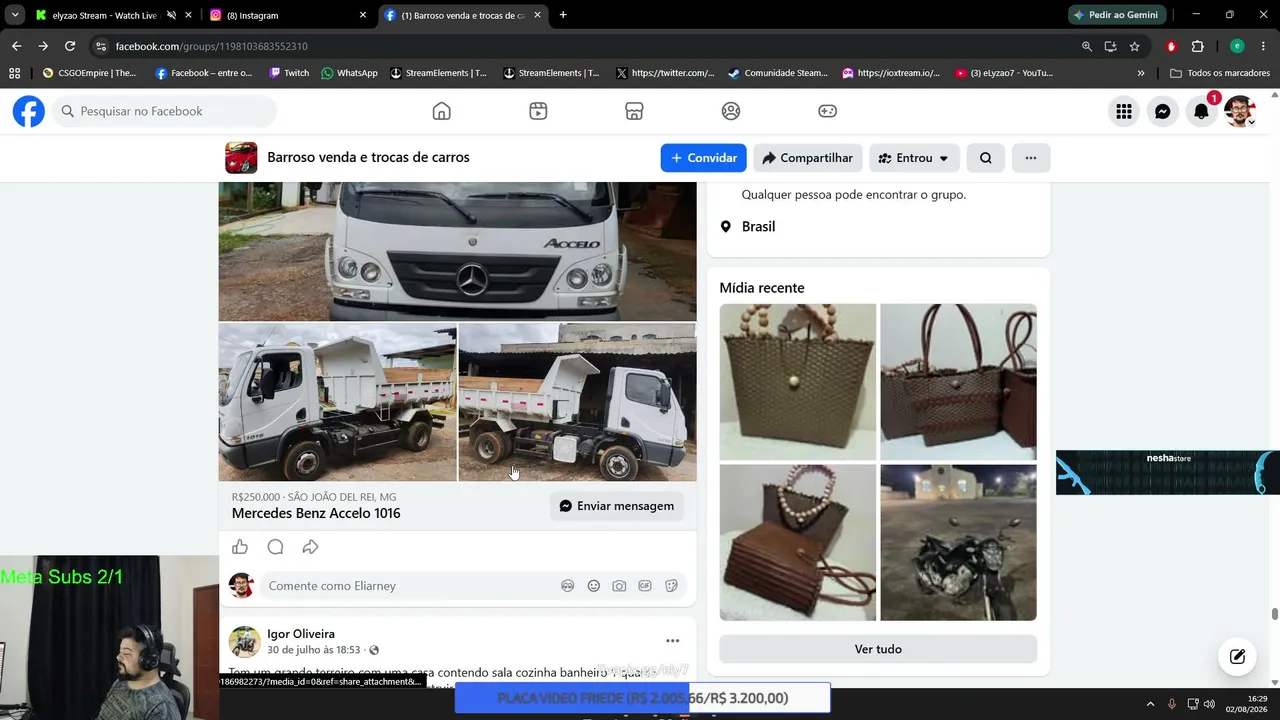The height and width of the screenshot is (720, 1280).
Task: Open the Facebook Reels video icon
Action: tap(538, 111)
